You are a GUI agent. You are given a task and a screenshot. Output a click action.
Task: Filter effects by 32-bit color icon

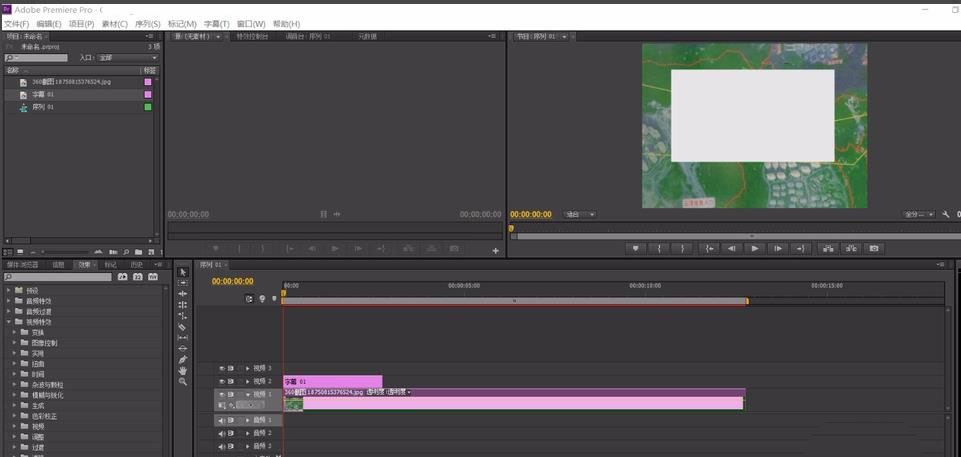pos(138,277)
